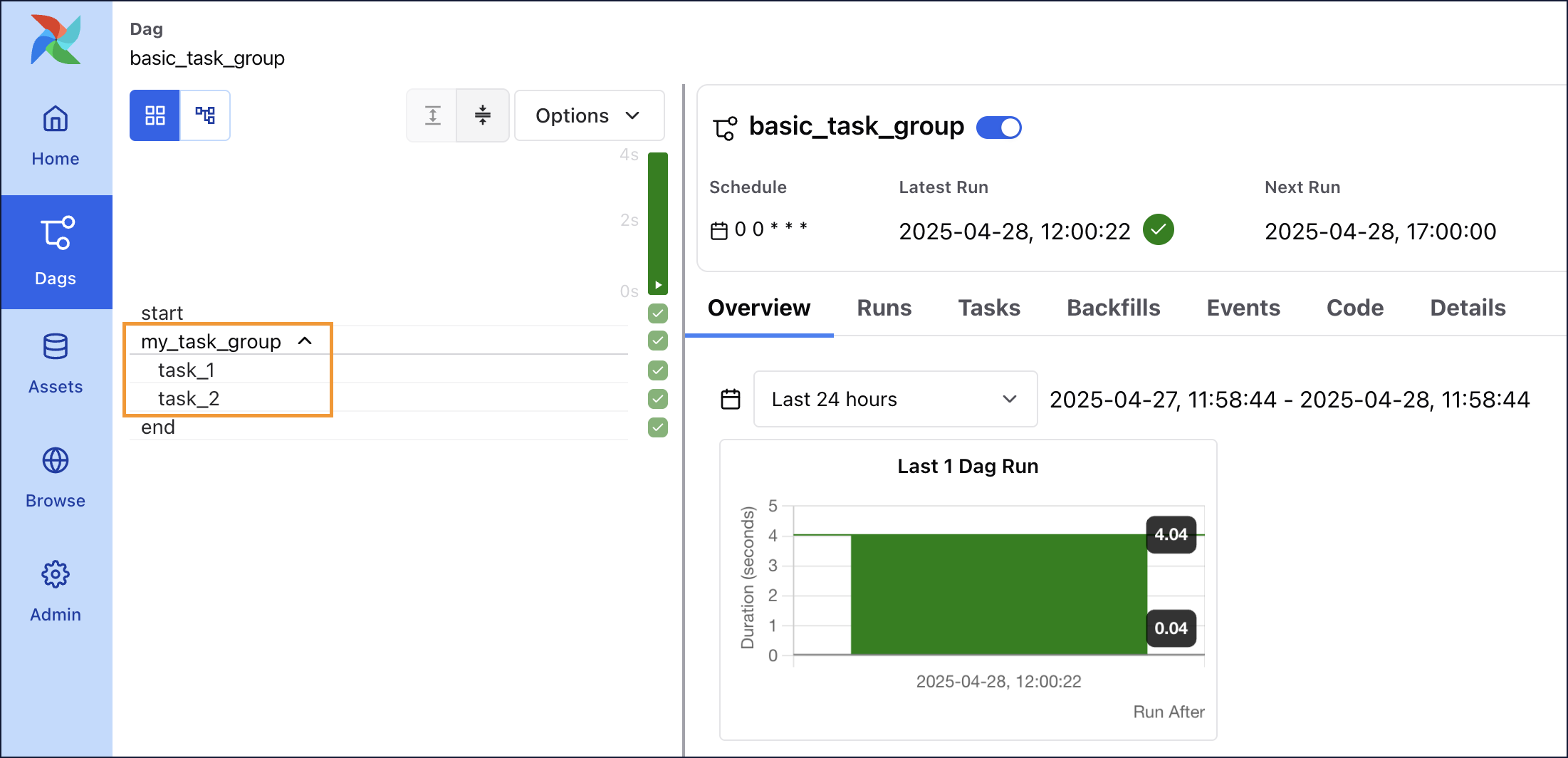
Task: Open the Home page from the sidebar
Action: [x=55, y=135]
